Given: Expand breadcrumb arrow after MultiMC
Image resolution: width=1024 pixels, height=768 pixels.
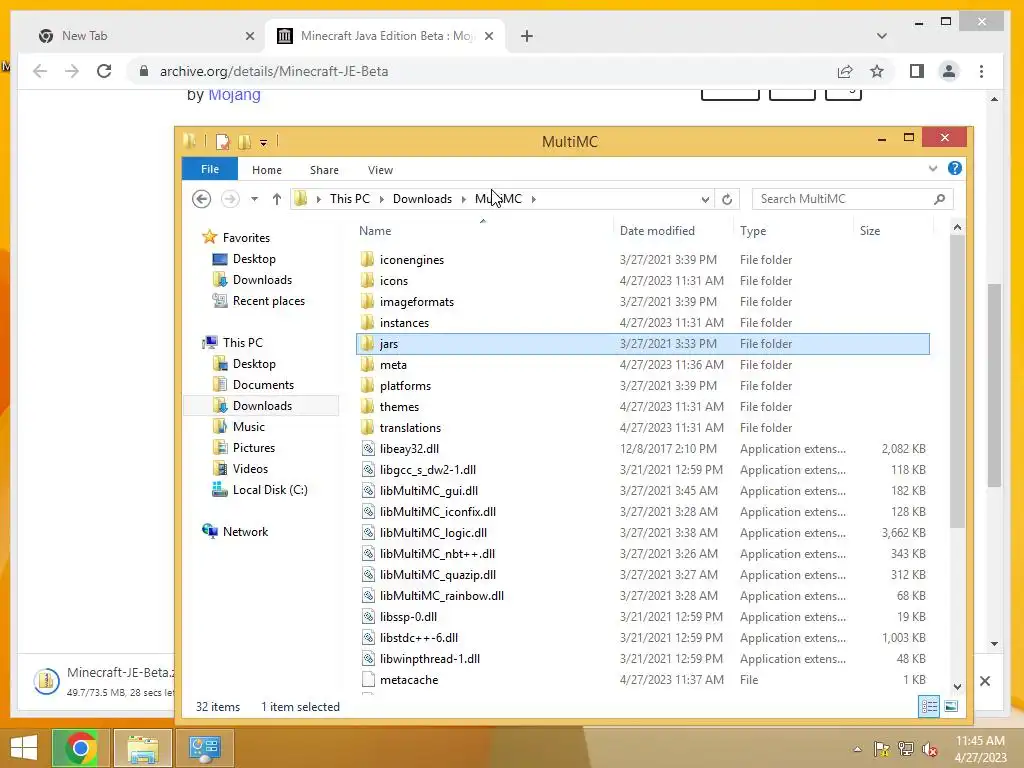Looking at the screenshot, I should click(534, 199).
